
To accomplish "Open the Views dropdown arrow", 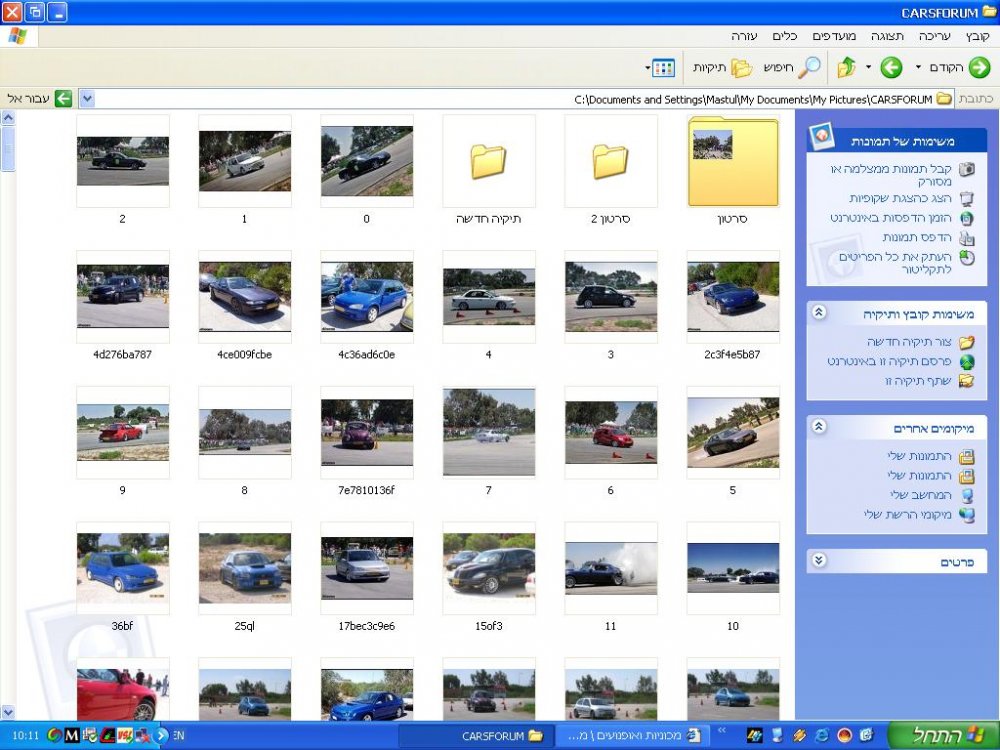I will (647, 68).
